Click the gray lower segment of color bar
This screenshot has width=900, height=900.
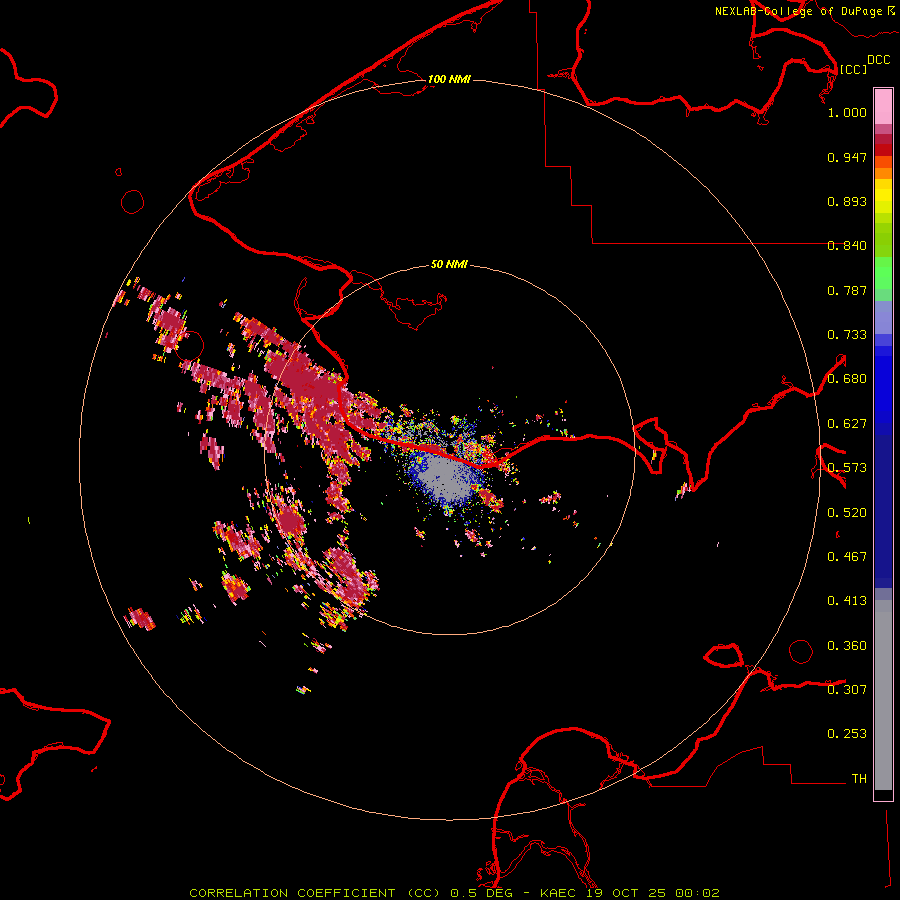(x=883, y=695)
